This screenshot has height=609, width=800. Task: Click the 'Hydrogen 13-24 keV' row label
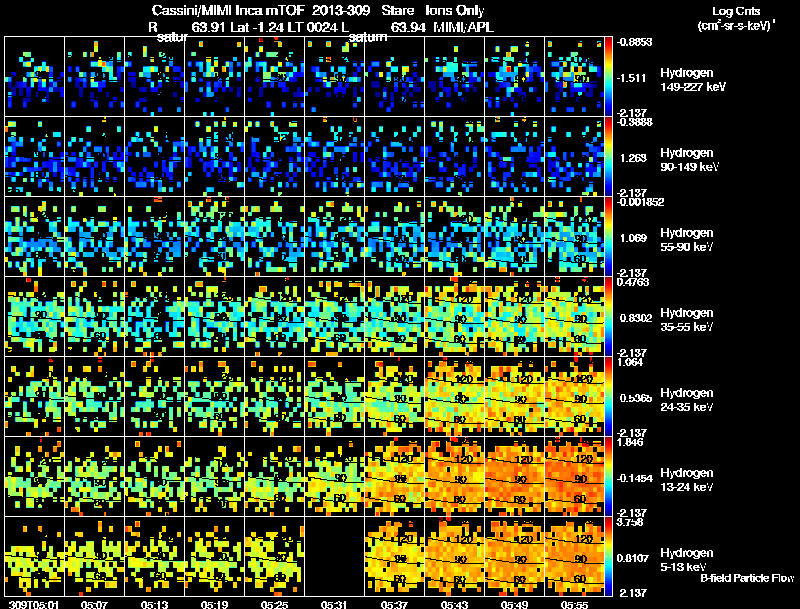point(687,480)
